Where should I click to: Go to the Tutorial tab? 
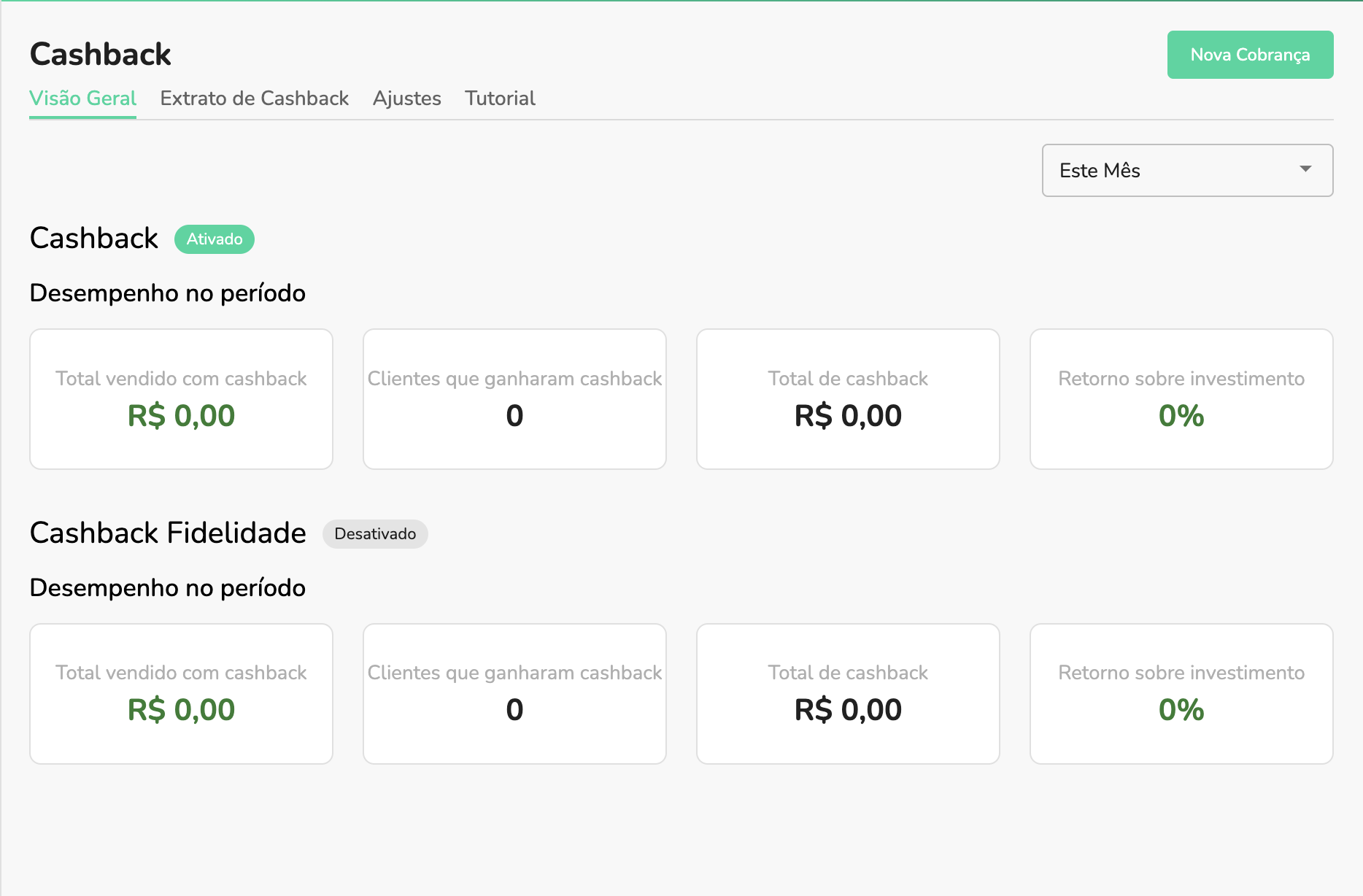[x=500, y=99]
